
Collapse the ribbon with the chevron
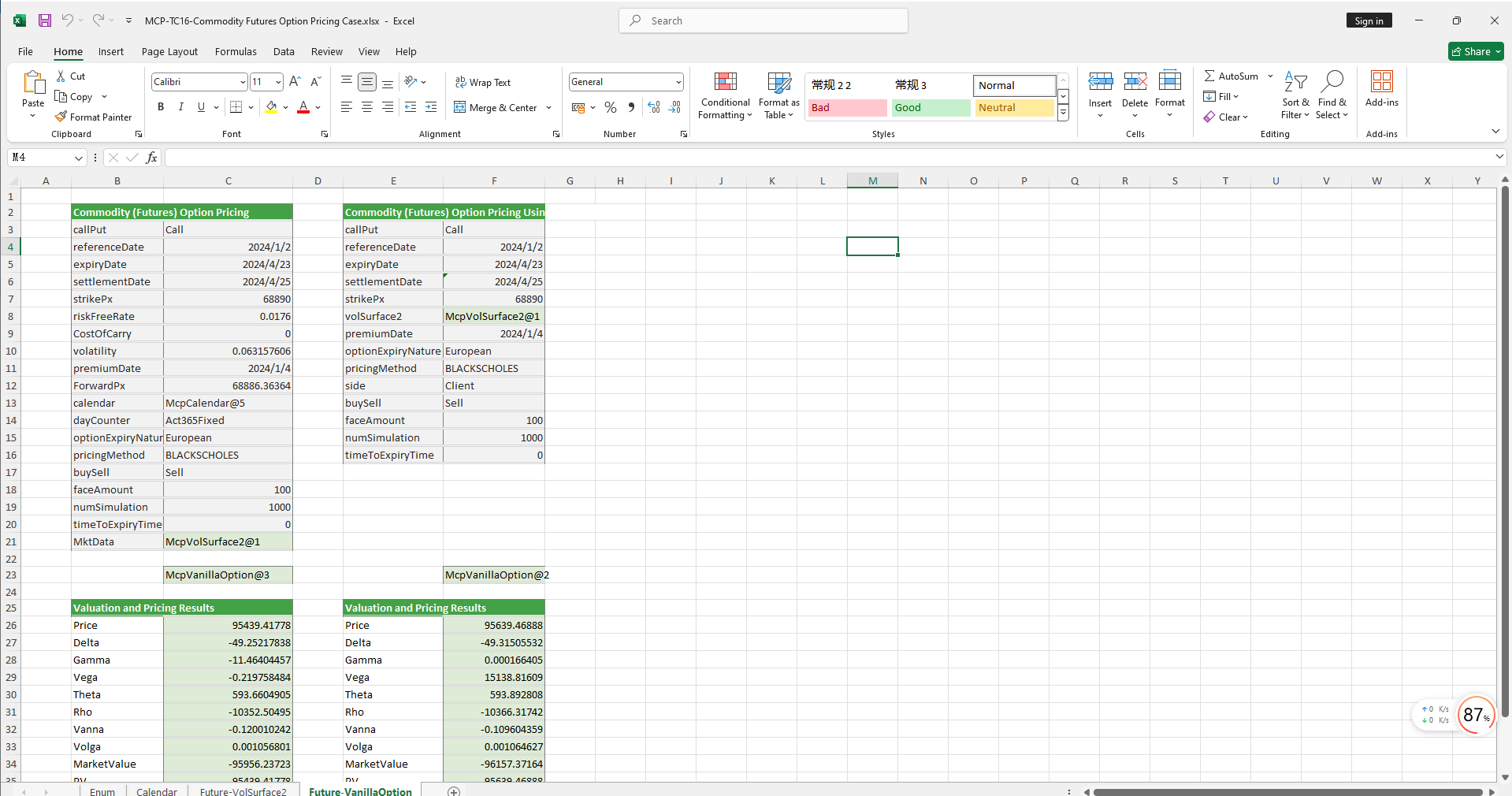[1495, 131]
